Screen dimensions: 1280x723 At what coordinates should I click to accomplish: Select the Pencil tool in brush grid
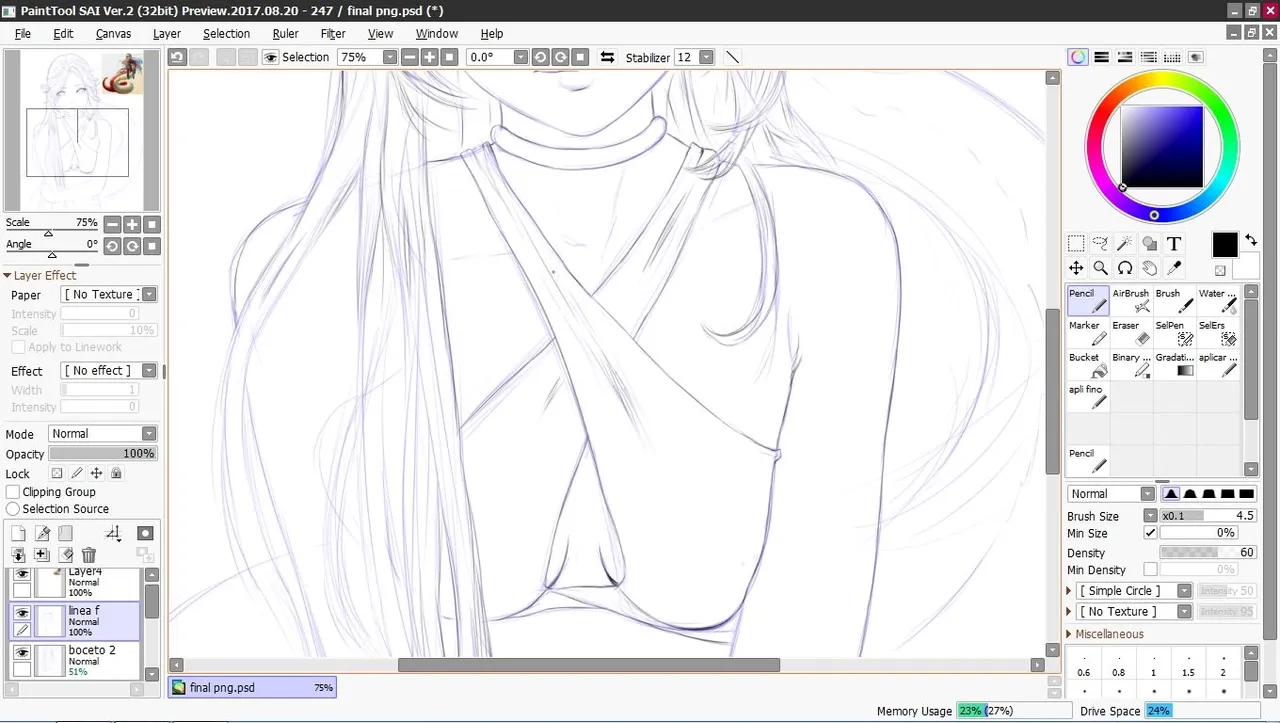1088,300
